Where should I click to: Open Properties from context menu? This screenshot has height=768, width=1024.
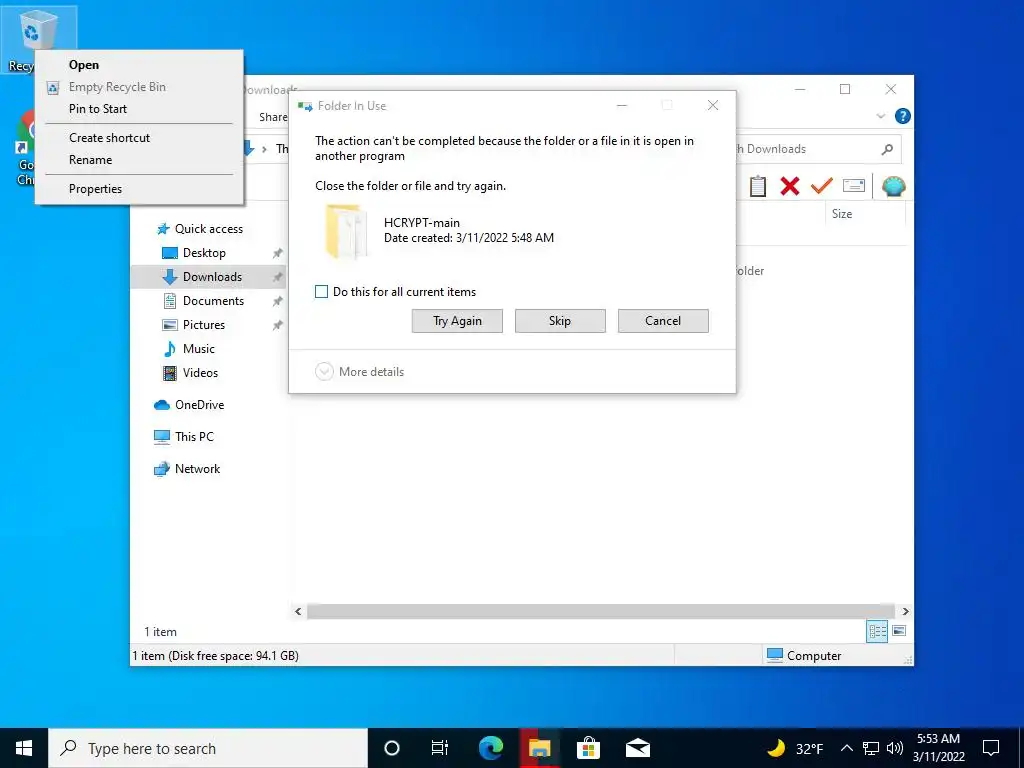(x=139, y=189)
